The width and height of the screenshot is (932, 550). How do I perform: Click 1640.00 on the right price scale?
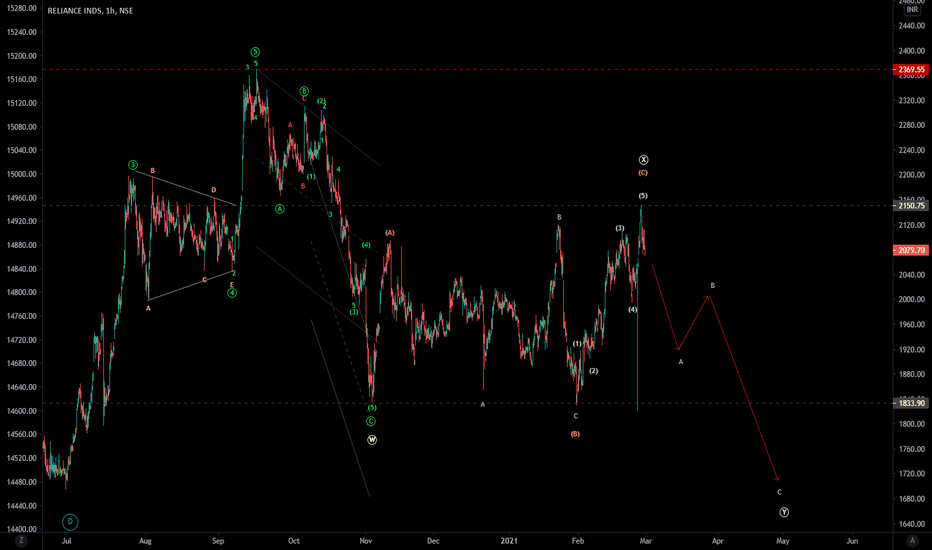click(x=912, y=524)
